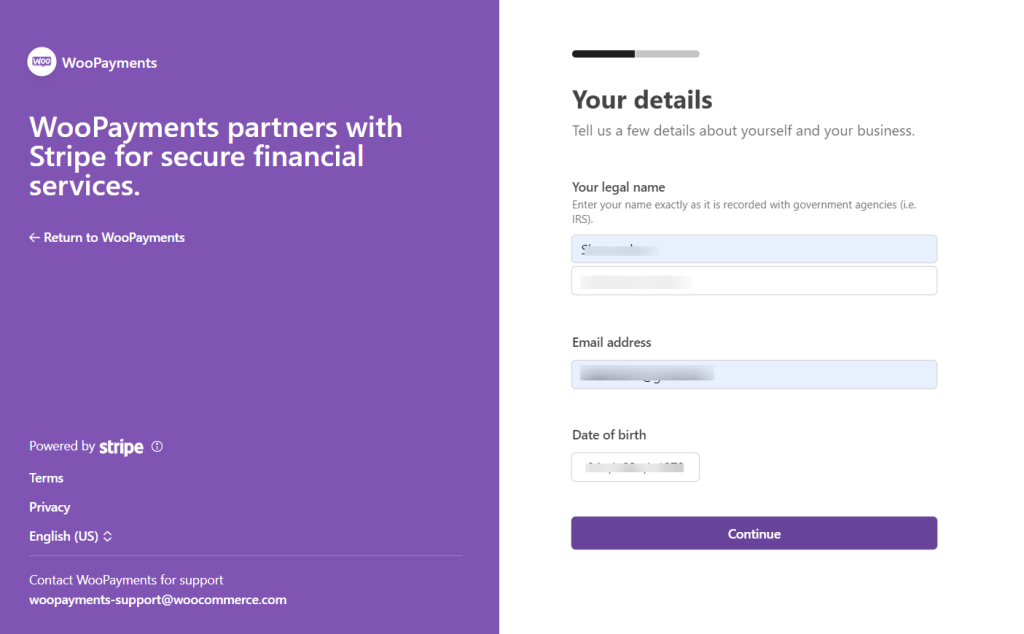
Task: Open the Privacy link
Action: pyautogui.click(x=50, y=507)
